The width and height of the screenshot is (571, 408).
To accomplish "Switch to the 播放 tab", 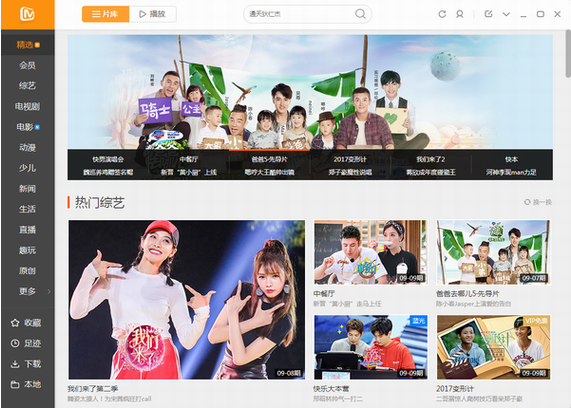I will (153, 14).
